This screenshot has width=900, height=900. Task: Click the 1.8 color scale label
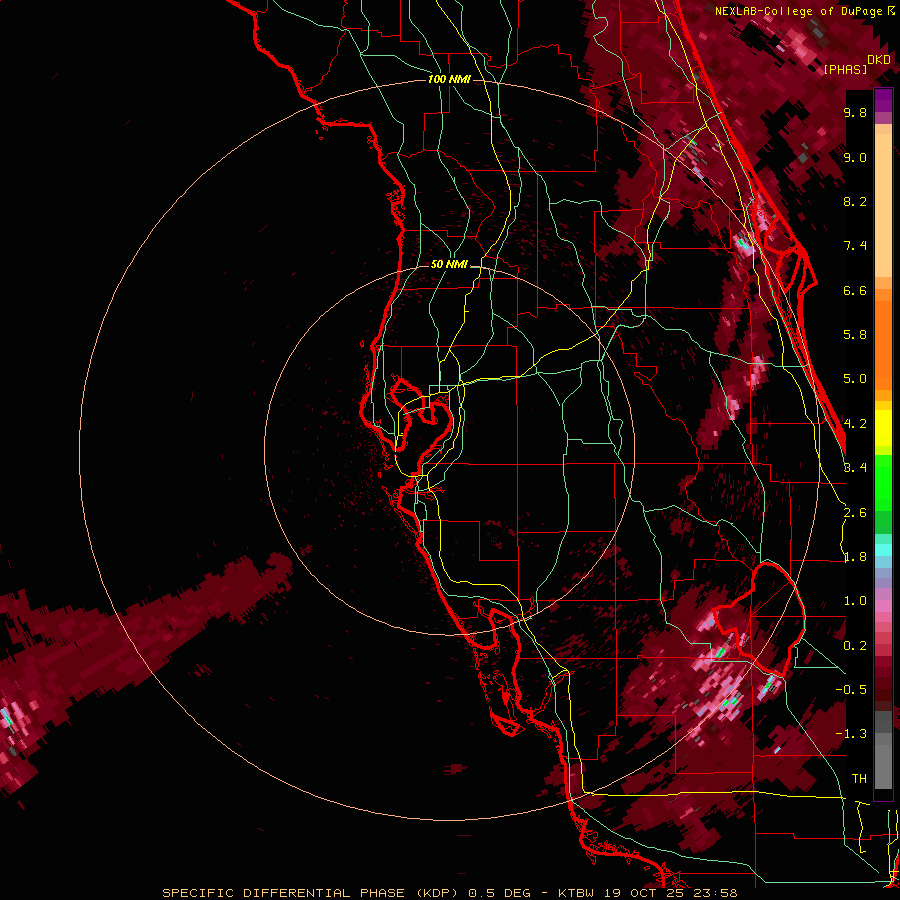(855, 557)
